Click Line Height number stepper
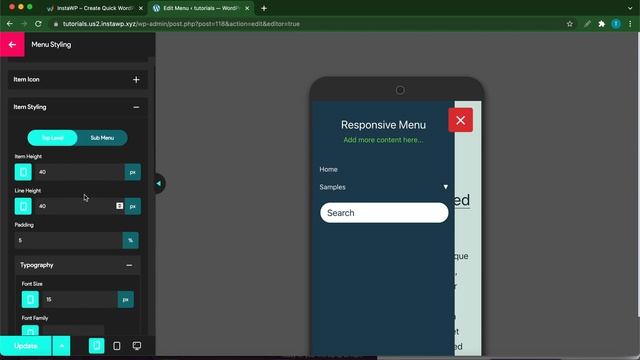 (x=120, y=206)
